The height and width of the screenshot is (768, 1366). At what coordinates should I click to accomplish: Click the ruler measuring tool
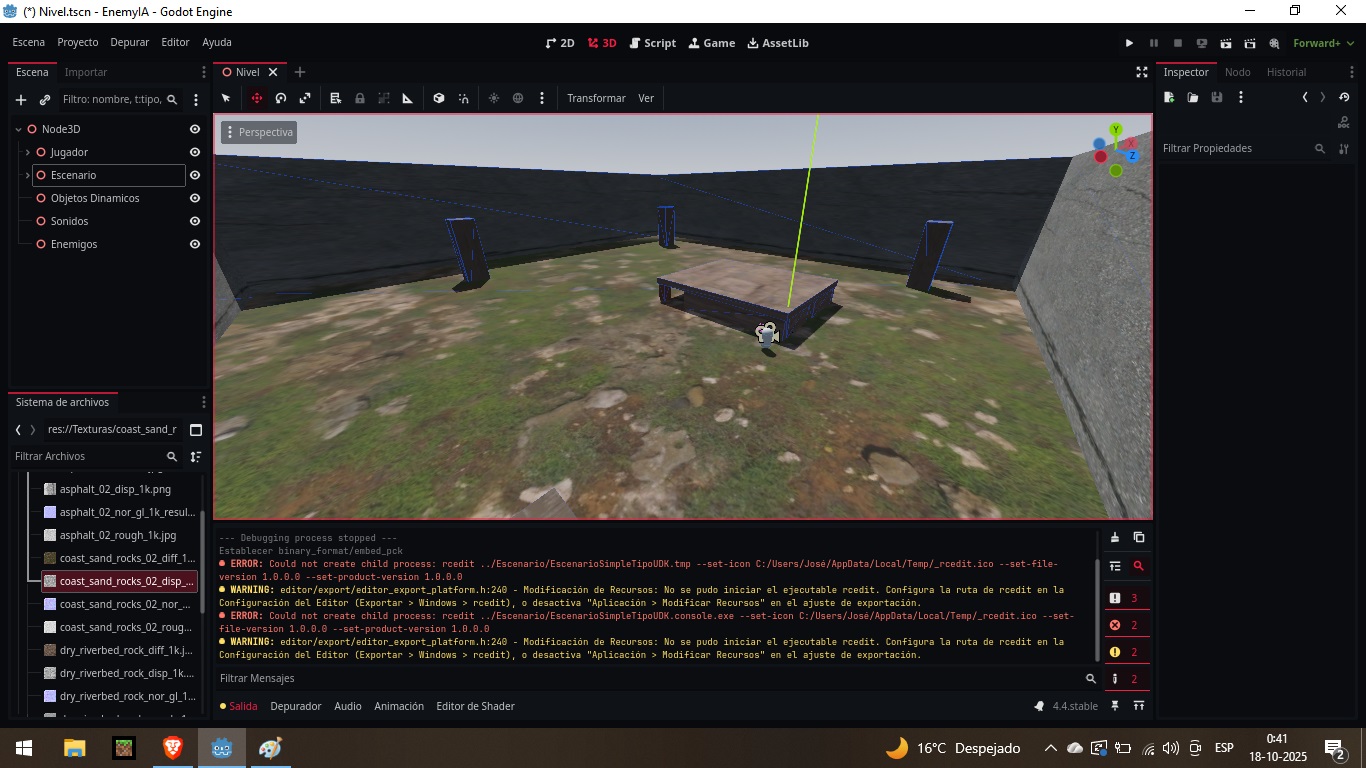coord(408,98)
